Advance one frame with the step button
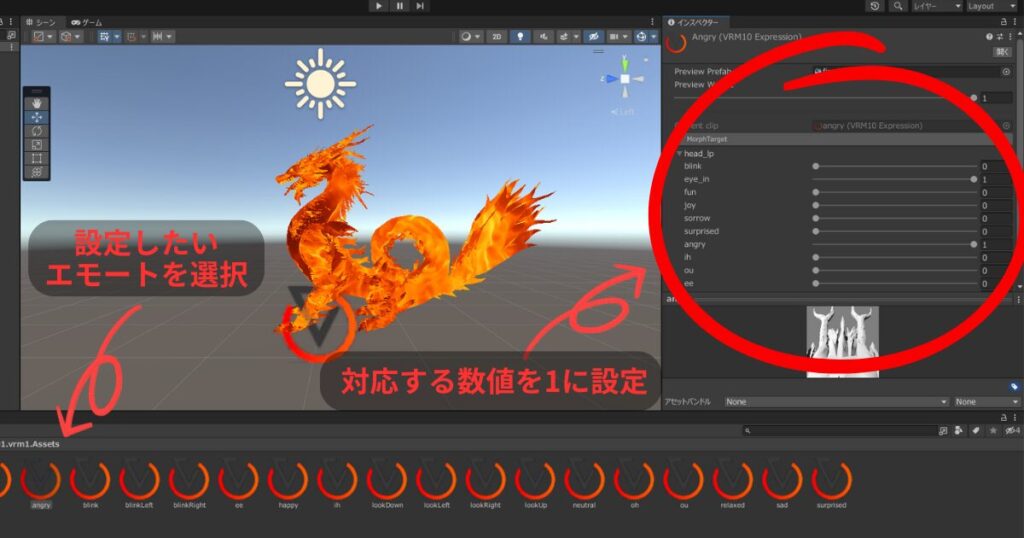Viewport: 1024px width, 538px height. pyautogui.click(x=420, y=6)
